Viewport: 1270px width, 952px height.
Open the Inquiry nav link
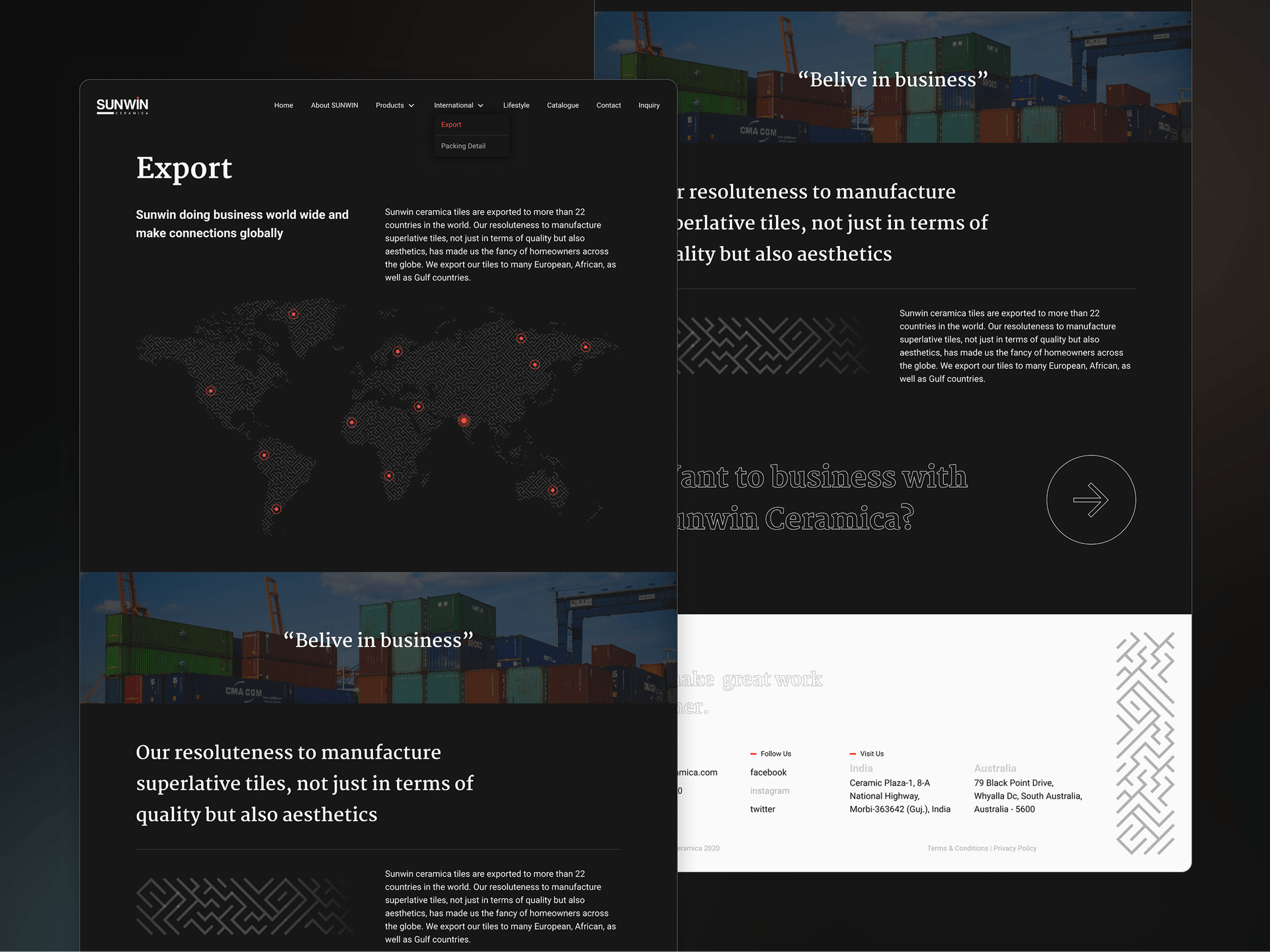[x=649, y=106]
